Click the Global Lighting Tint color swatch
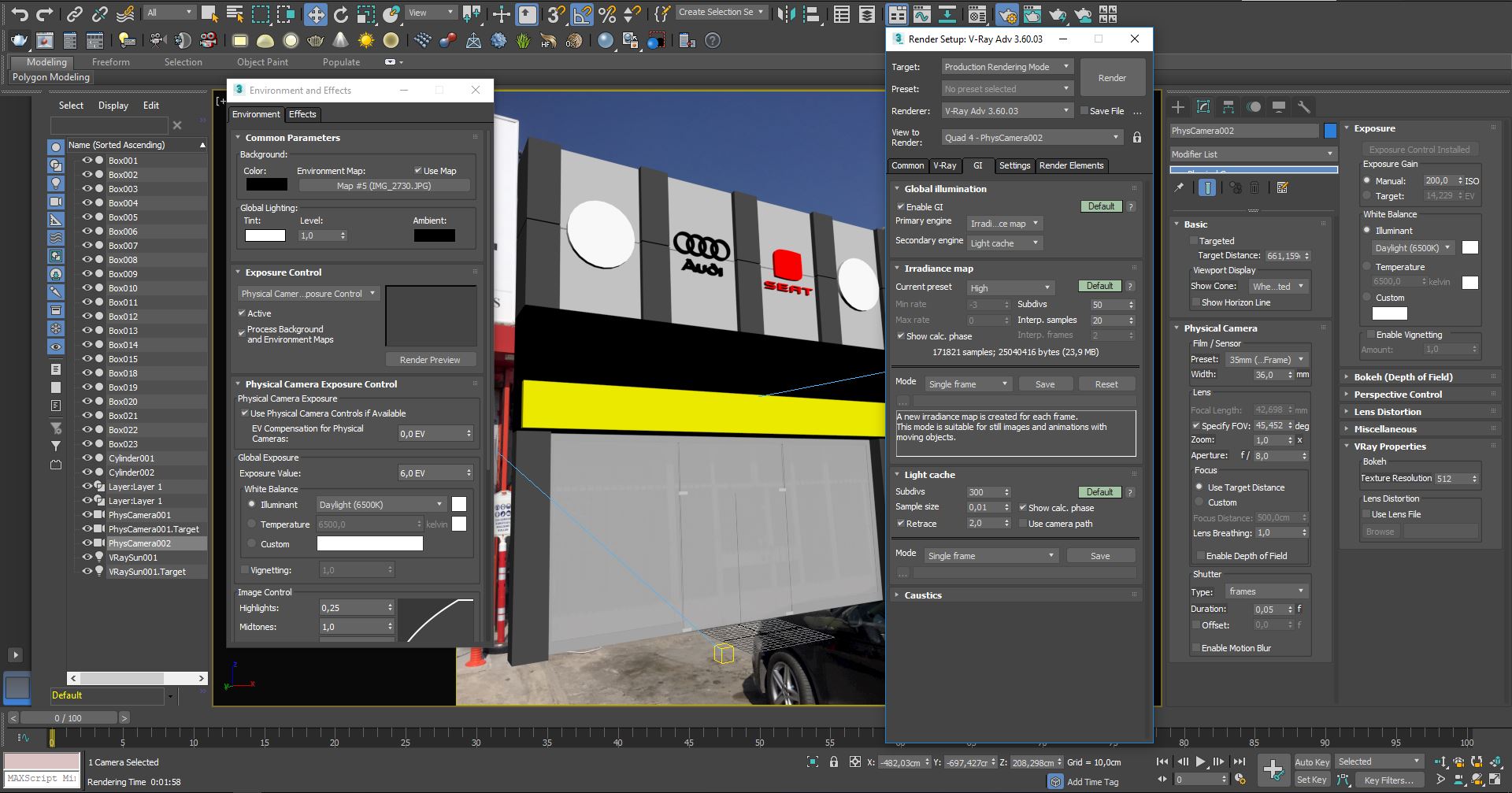 [265, 235]
